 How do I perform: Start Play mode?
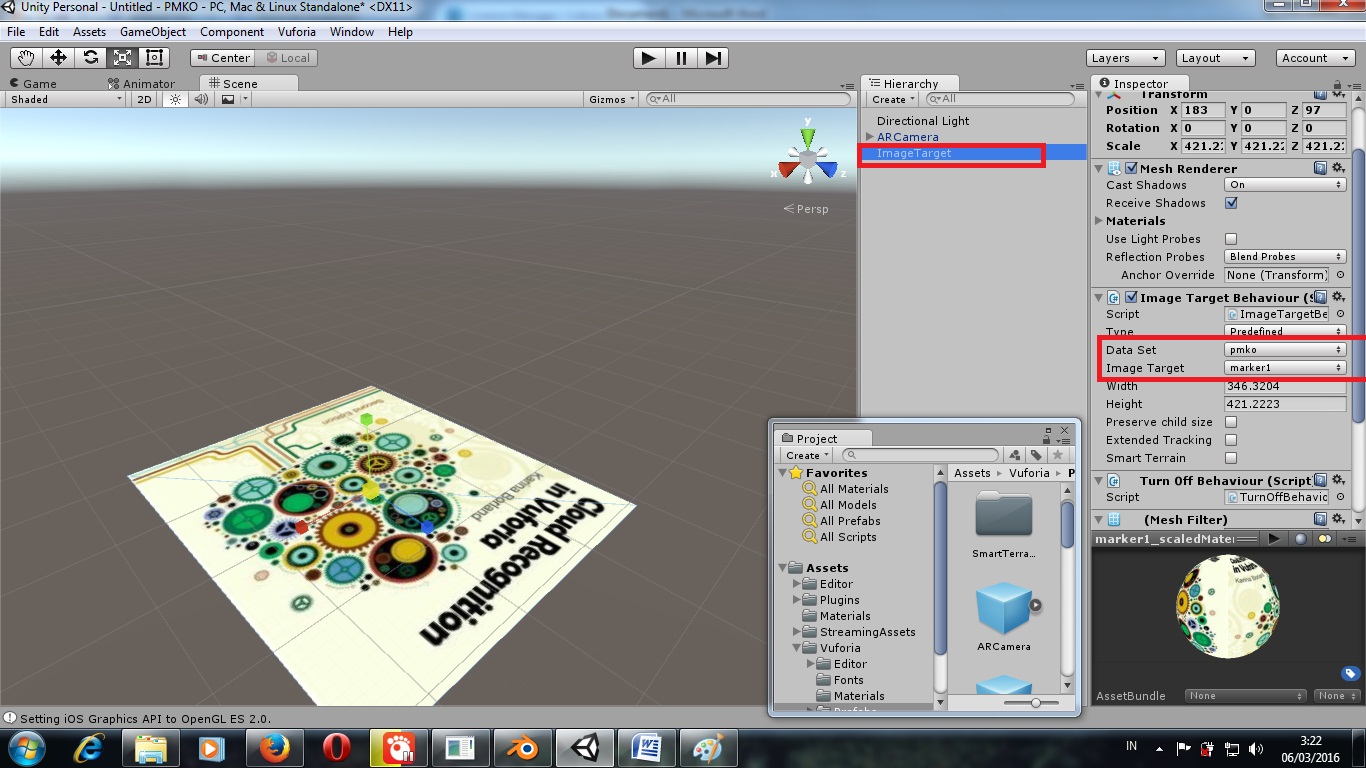(x=649, y=58)
